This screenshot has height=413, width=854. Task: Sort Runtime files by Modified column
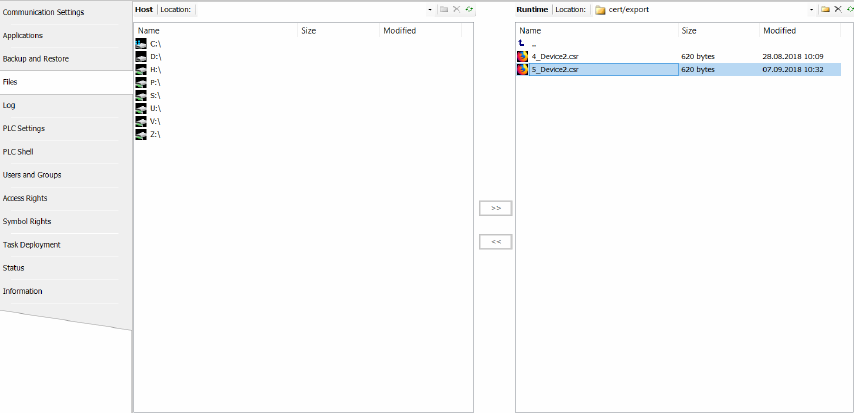tap(780, 31)
